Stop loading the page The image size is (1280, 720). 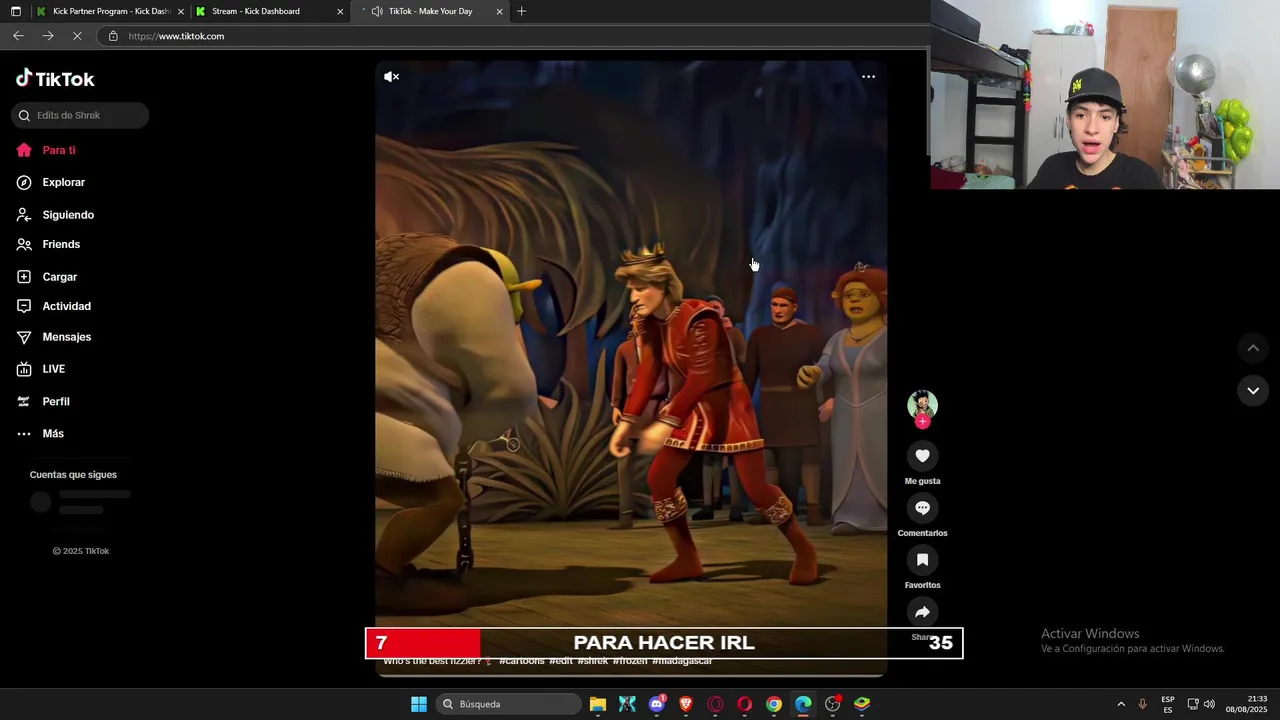click(x=77, y=36)
